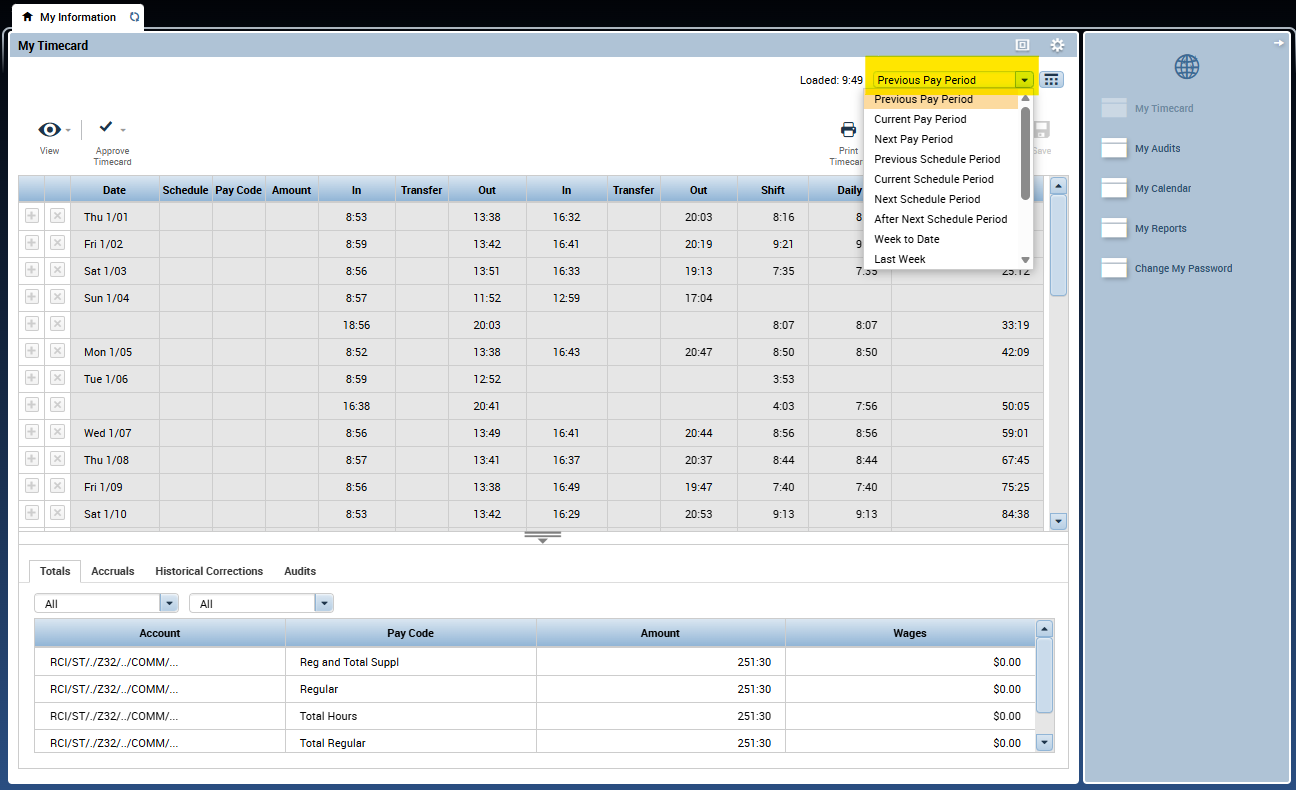
Task: Click the globe icon in the right panel
Action: pos(1187,67)
